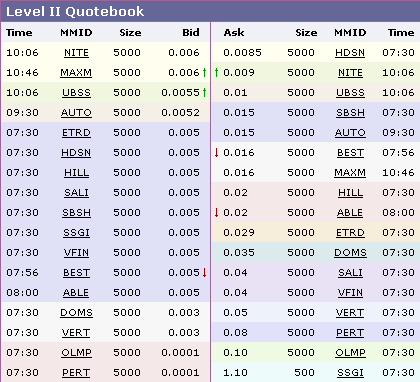Click red down arrow beside BEST ask 0.016
This screenshot has width=420, height=382.
(216, 152)
